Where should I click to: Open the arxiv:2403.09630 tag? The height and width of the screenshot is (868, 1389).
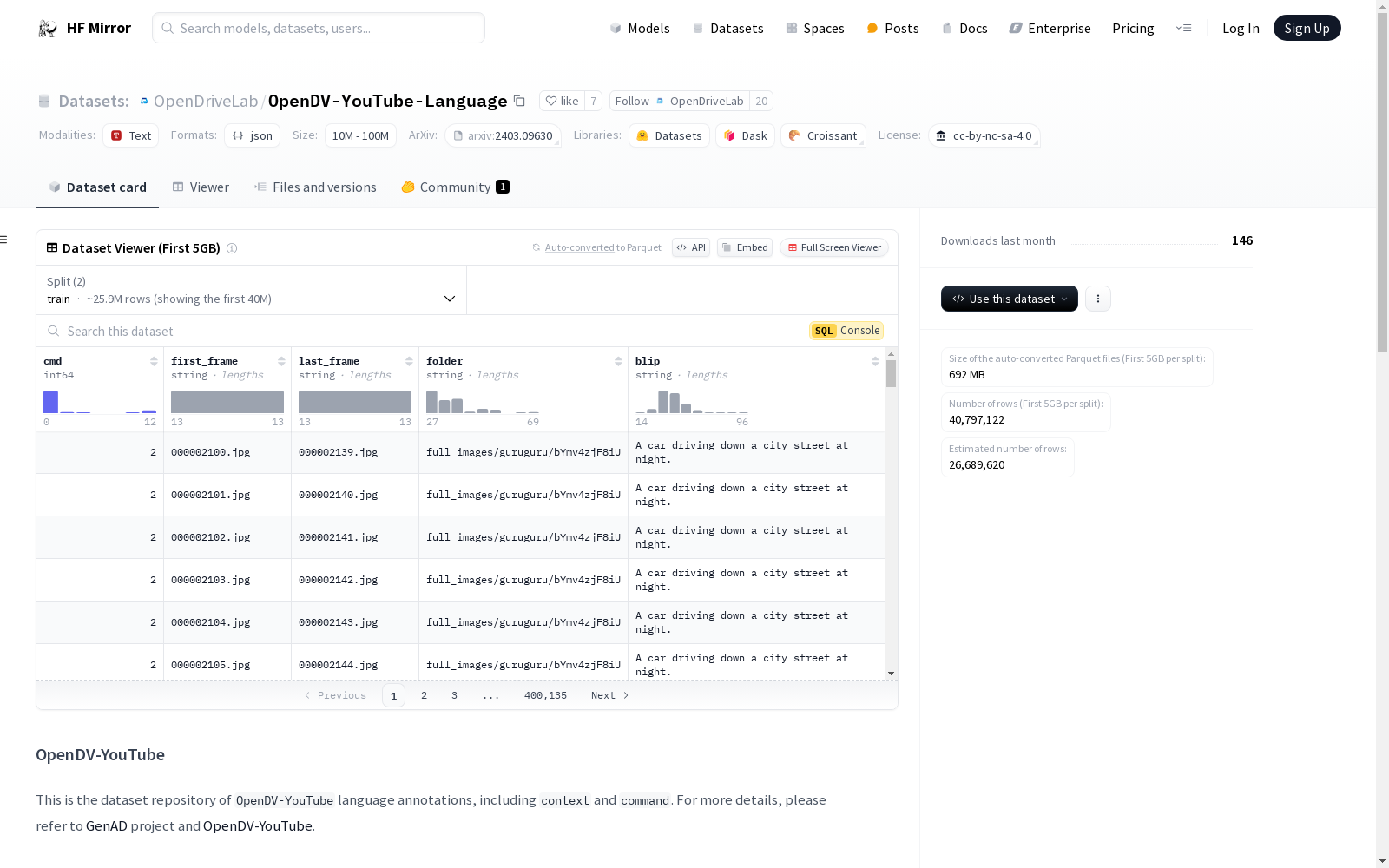pyautogui.click(x=503, y=135)
